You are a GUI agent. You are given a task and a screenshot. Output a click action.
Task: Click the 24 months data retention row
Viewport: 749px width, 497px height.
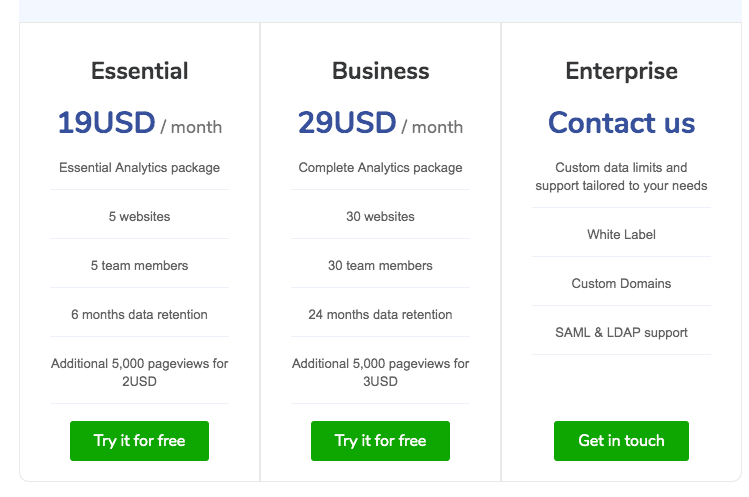point(380,314)
